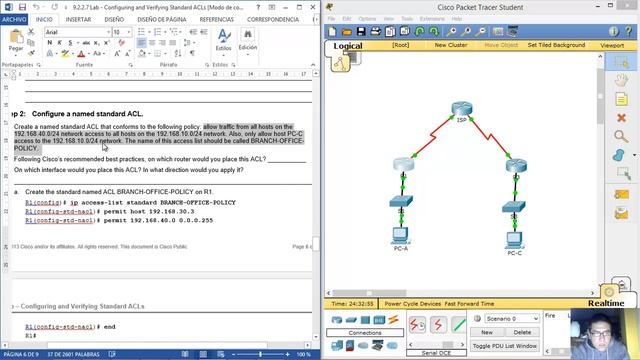Toggle underline (S) formatting in Word
Image resolution: width=640 pixels, height=360 pixels.
click(70, 42)
